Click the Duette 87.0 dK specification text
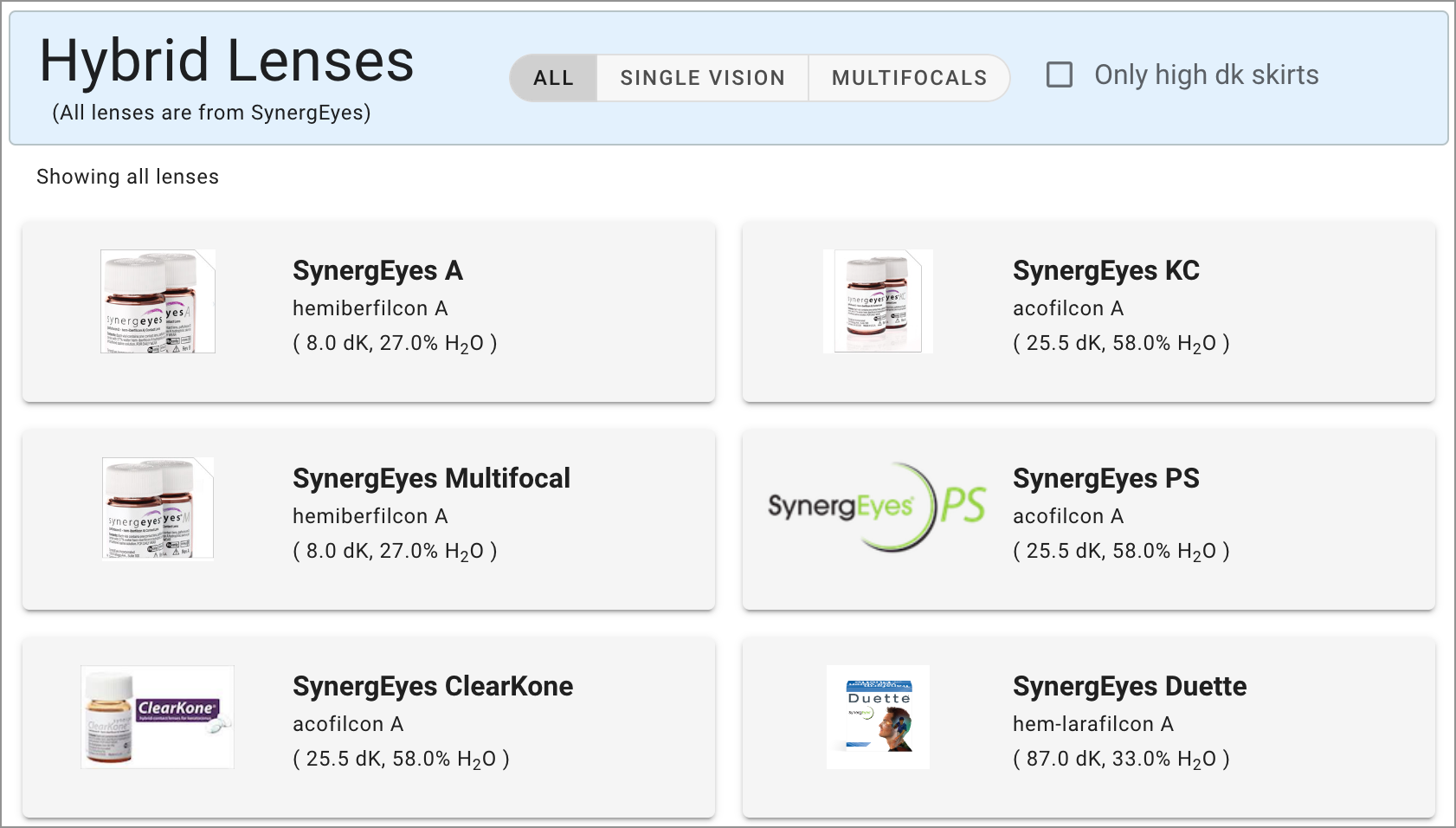Image resolution: width=1456 pixels, height=828 pixels. [x=1120, y=760]
